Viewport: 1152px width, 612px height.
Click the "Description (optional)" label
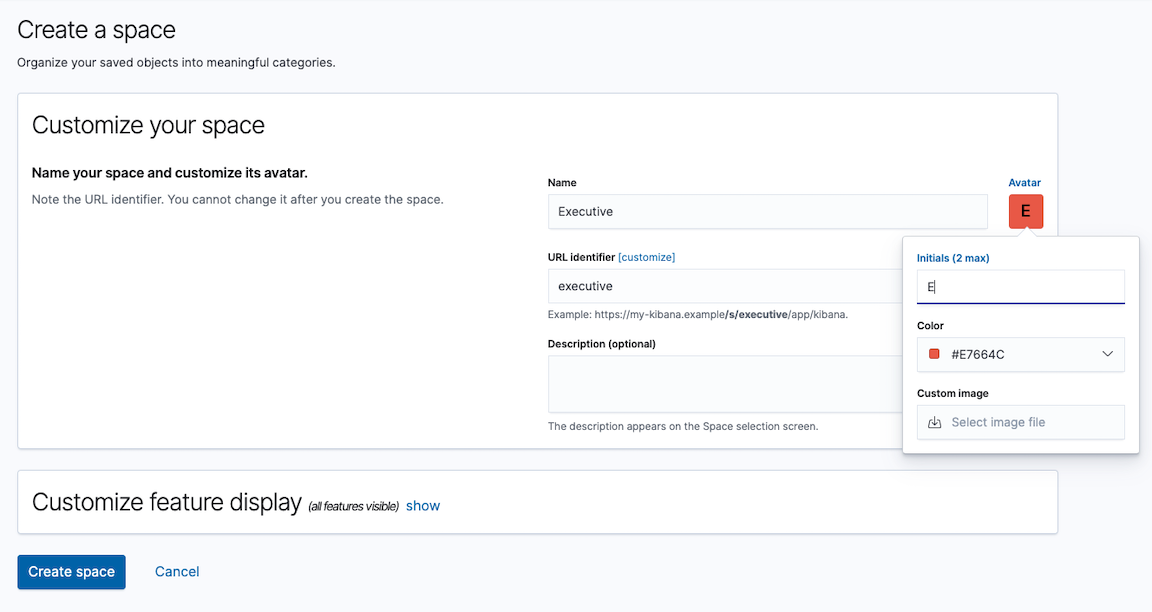601,344
